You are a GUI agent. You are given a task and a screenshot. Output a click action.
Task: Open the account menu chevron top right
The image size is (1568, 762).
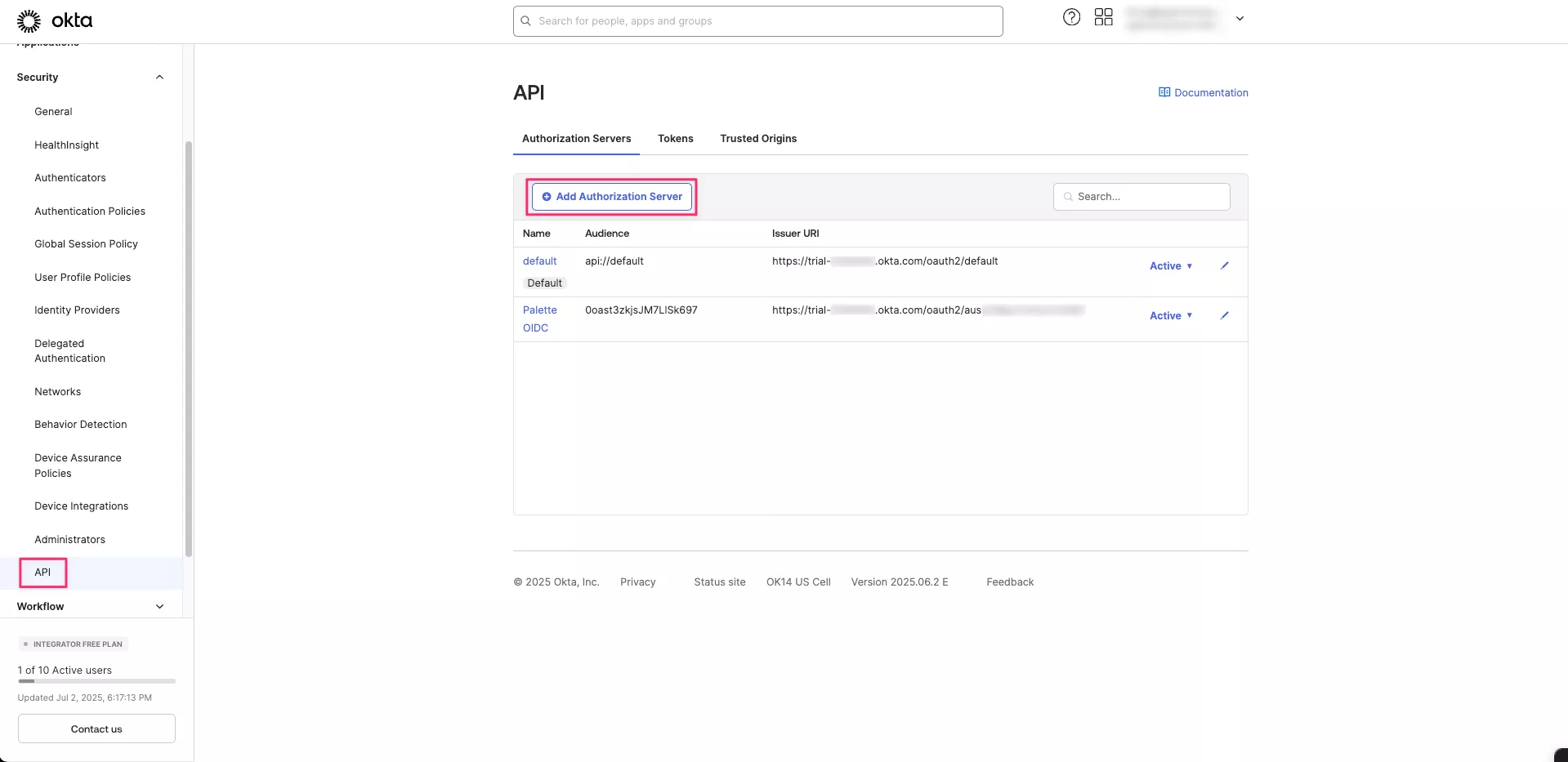click(1240, 18)
